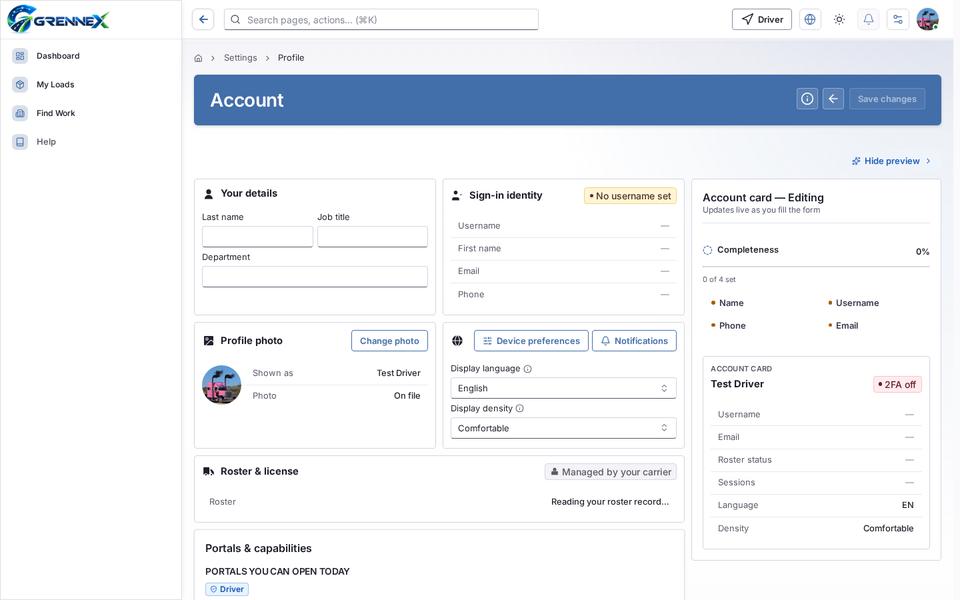Click the 2FA off badge

pos(897,384)
